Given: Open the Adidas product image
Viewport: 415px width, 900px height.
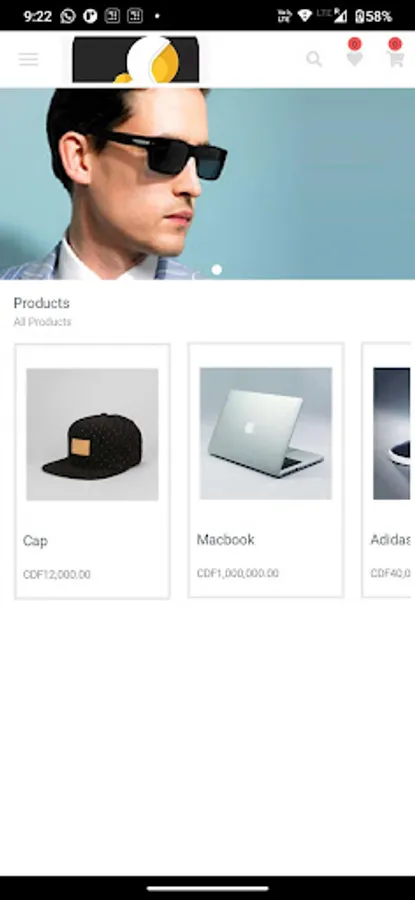Looking at the screenshot, I should [391, 433].
